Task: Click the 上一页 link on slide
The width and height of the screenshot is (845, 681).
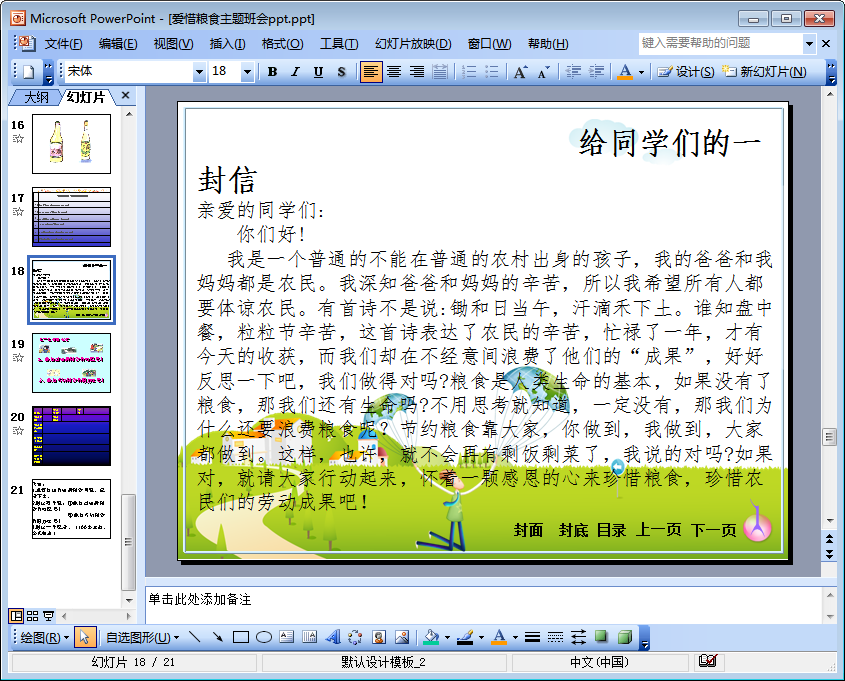Action: pos(659,530)
